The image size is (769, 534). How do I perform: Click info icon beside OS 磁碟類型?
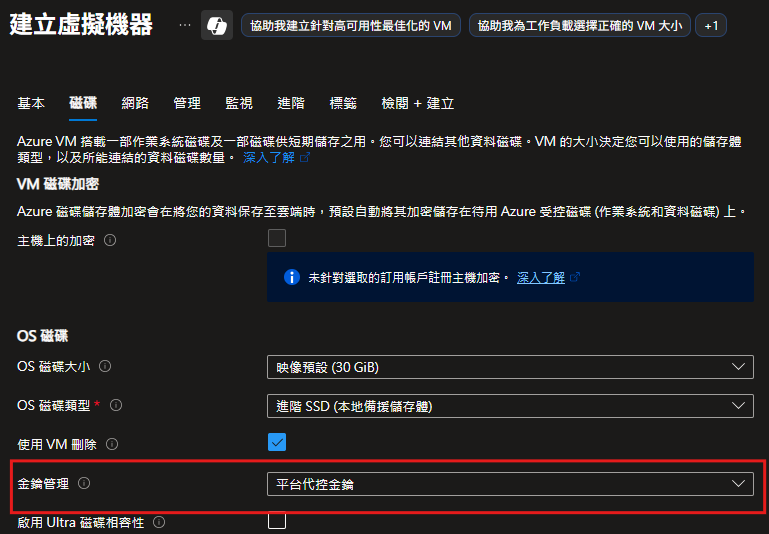116,406
